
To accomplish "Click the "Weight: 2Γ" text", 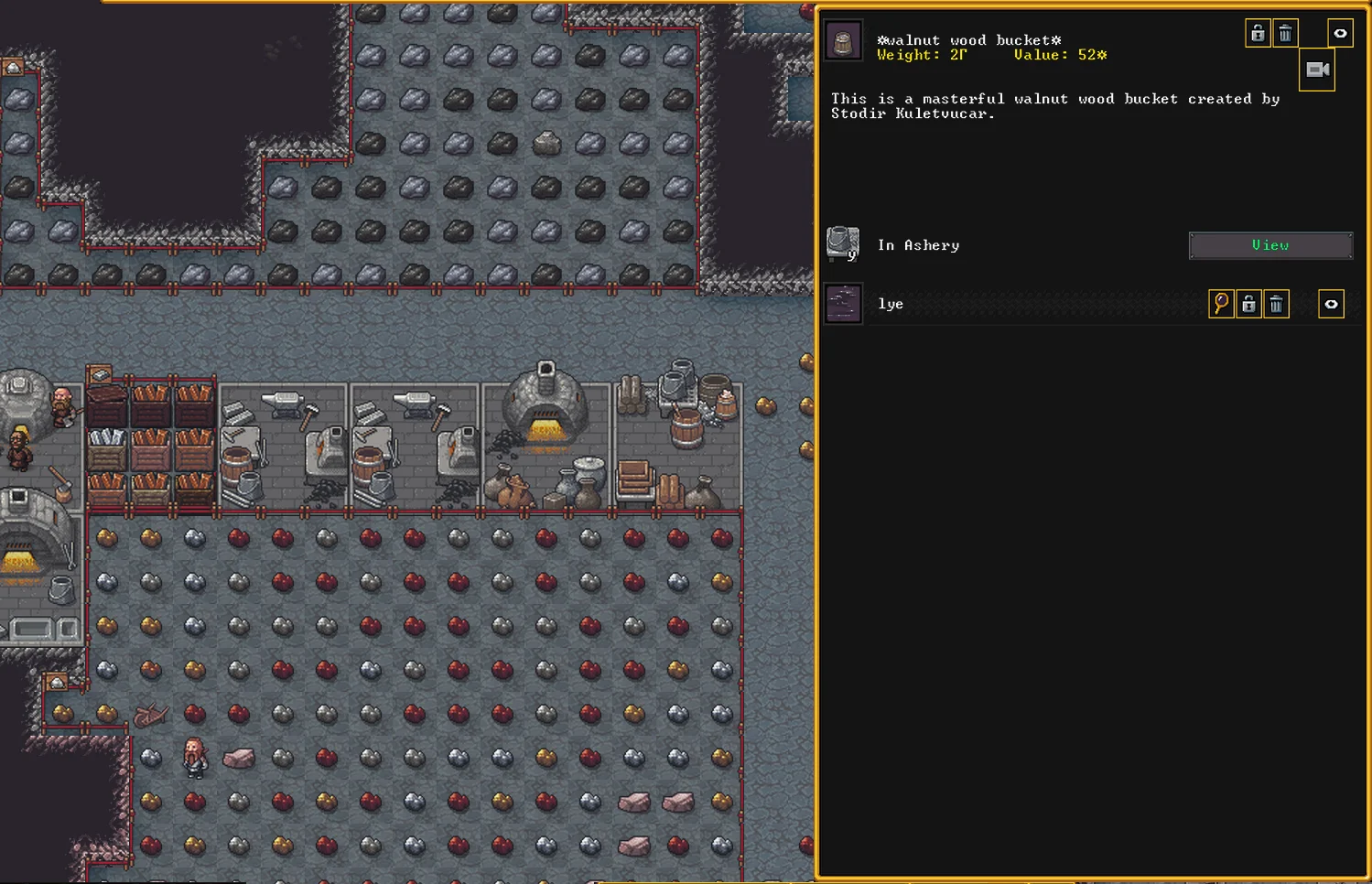I will tap(922, 55).
